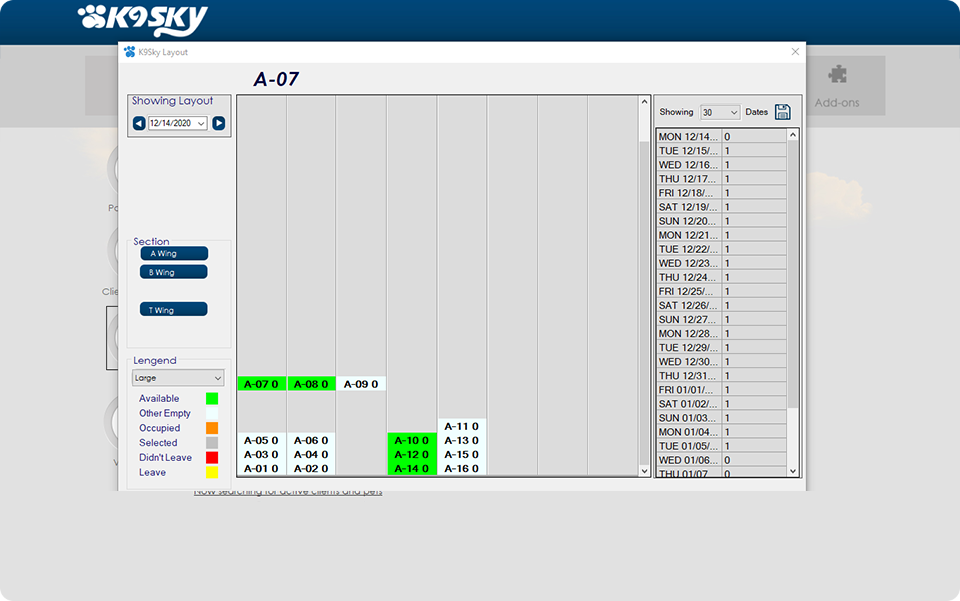Click the yellow Leave color swatch
Viewport: 960px width, 601px height.
(x=212, y=472)
